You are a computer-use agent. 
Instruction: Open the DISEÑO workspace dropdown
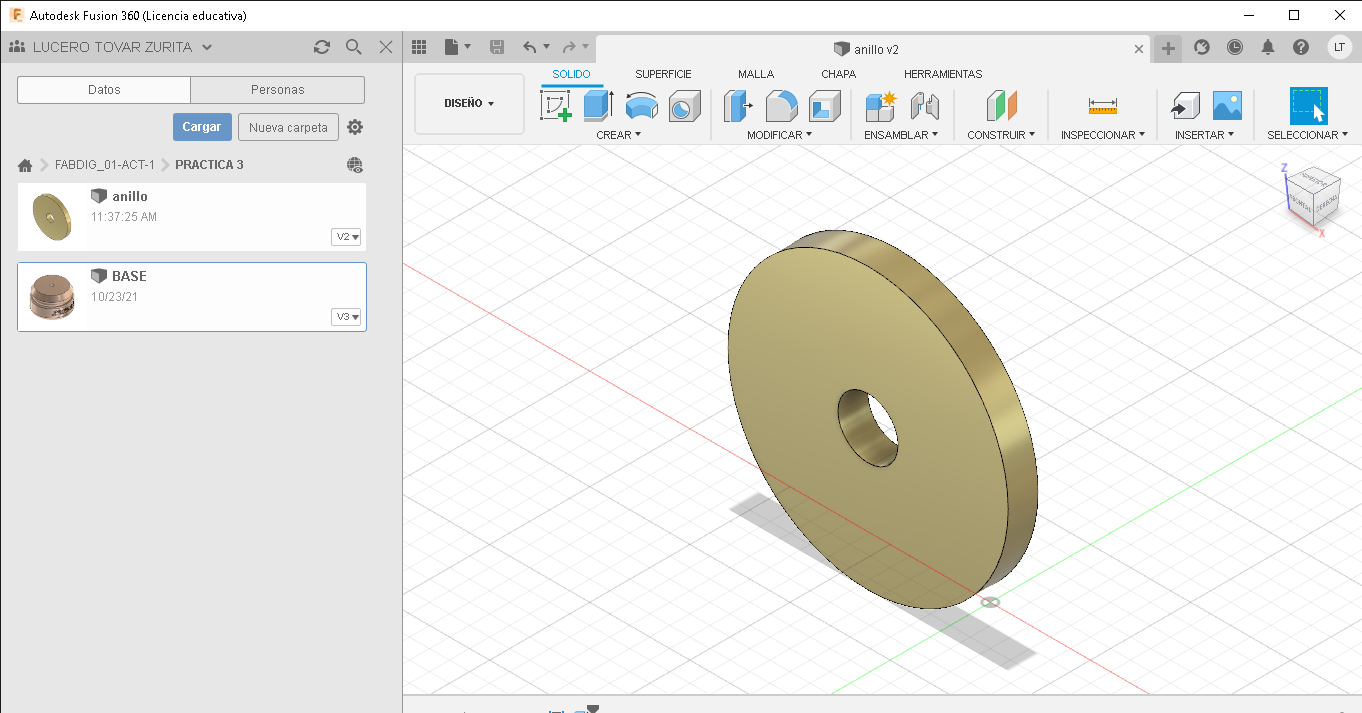469,104
